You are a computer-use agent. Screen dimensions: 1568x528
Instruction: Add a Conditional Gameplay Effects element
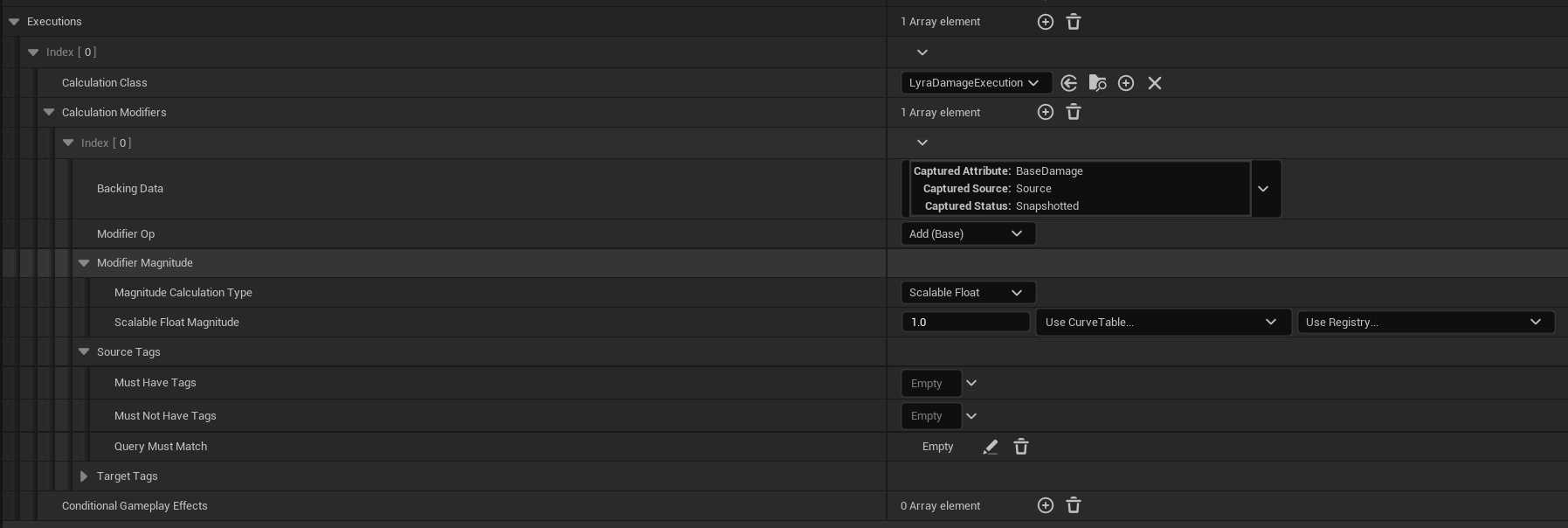pos(1045,505)
